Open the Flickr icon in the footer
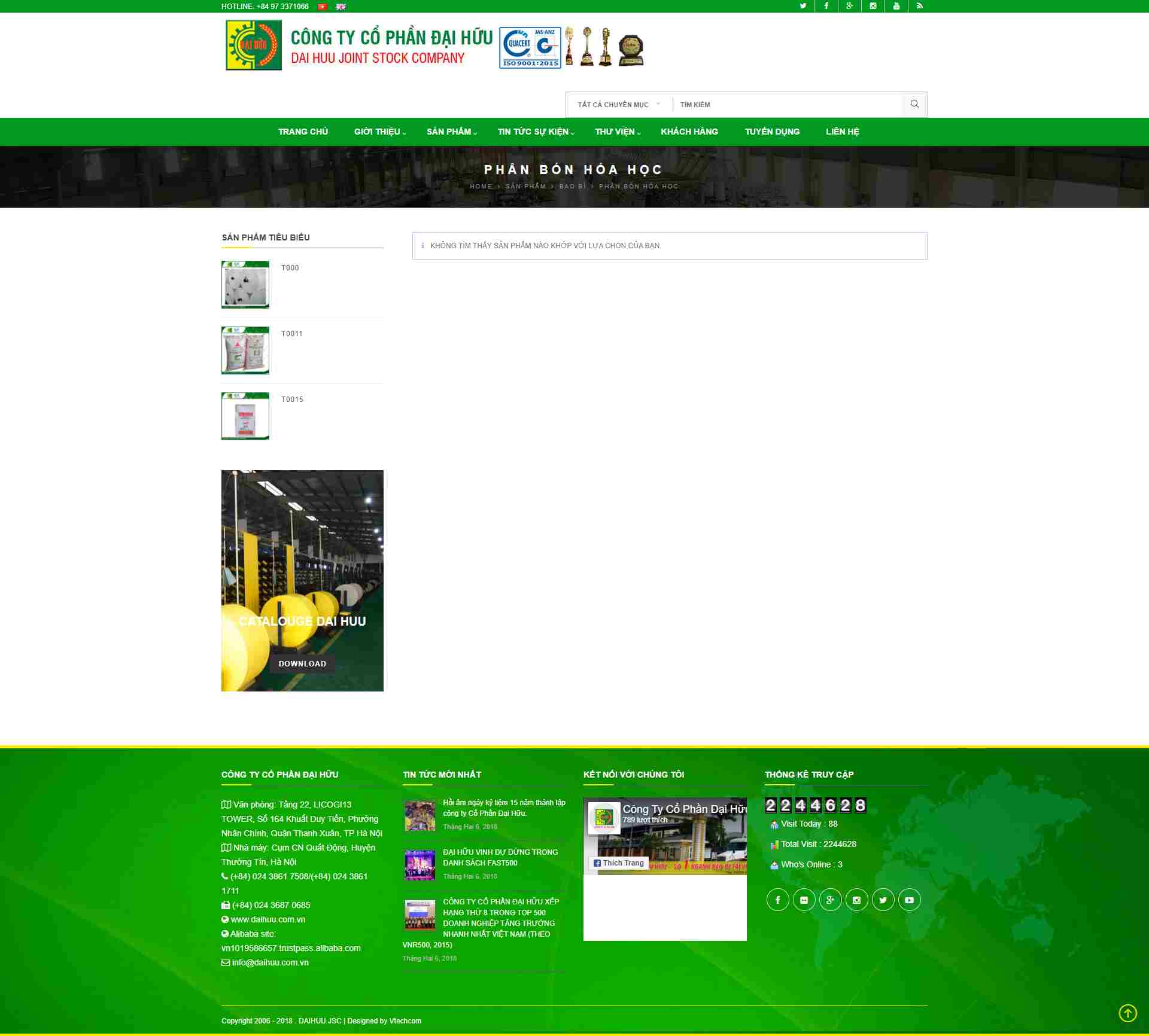1149x1036 pixels. pyautogui.click(x=804, y=899)
